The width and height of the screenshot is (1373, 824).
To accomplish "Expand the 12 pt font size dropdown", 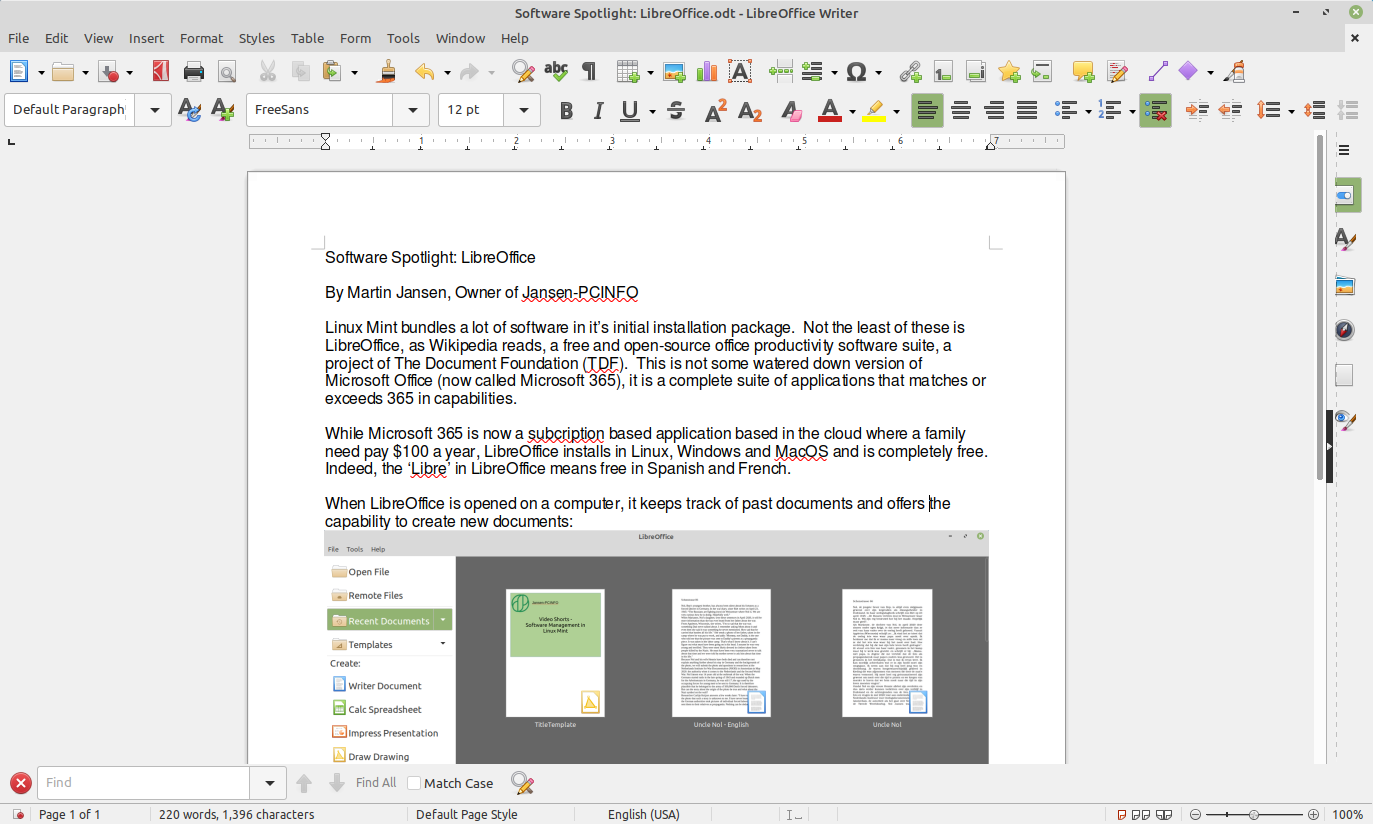I will (x=522, y=110).
